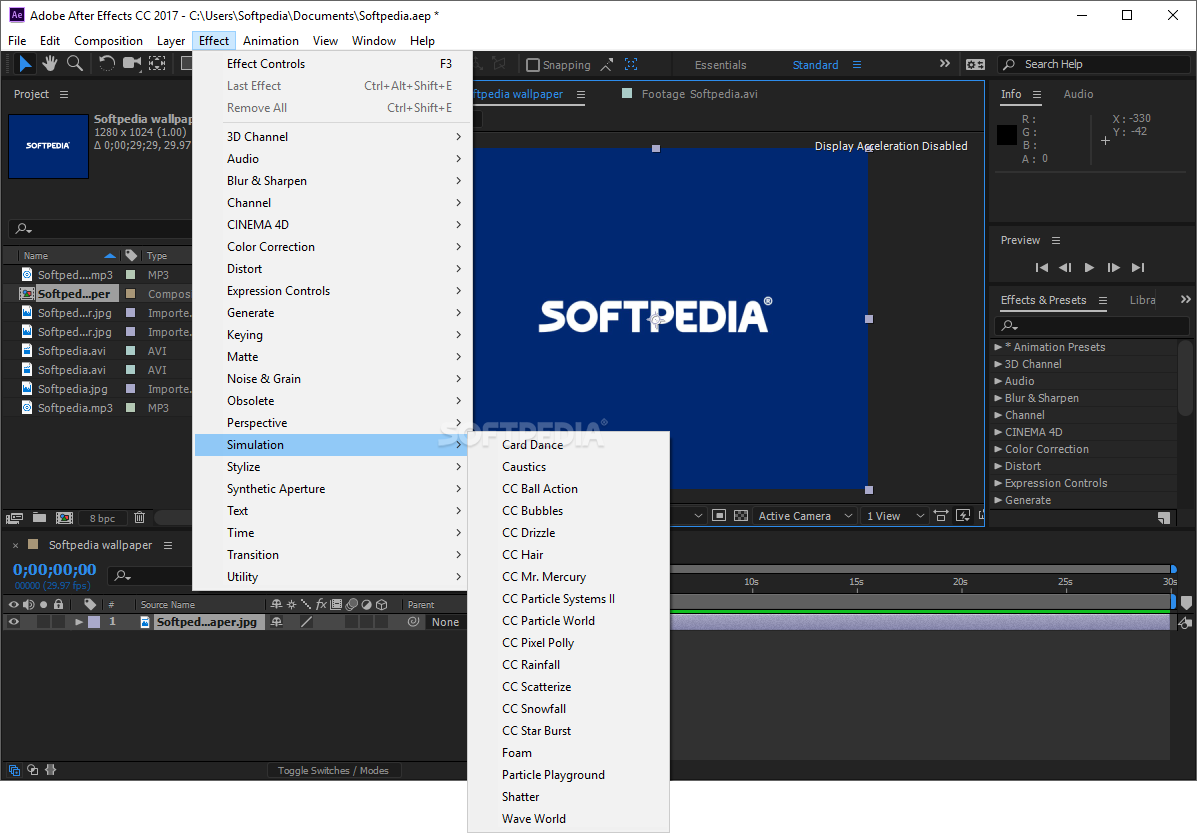Click the Pixel Aspect Ratio Correction icon
The height and width of the screenshot is (833, 1197).
click(940, 516)
